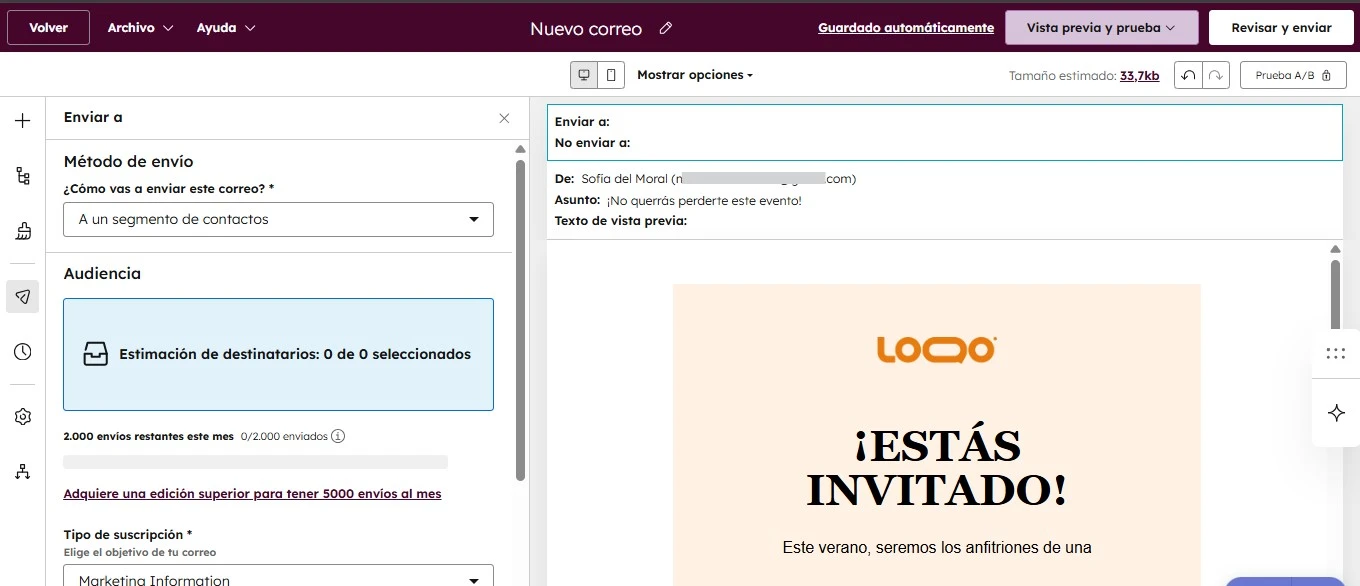Open the send settings paper plane icon
This screenshot has height=586, width=1360.
pyautogui.click(x=22, y=296)
